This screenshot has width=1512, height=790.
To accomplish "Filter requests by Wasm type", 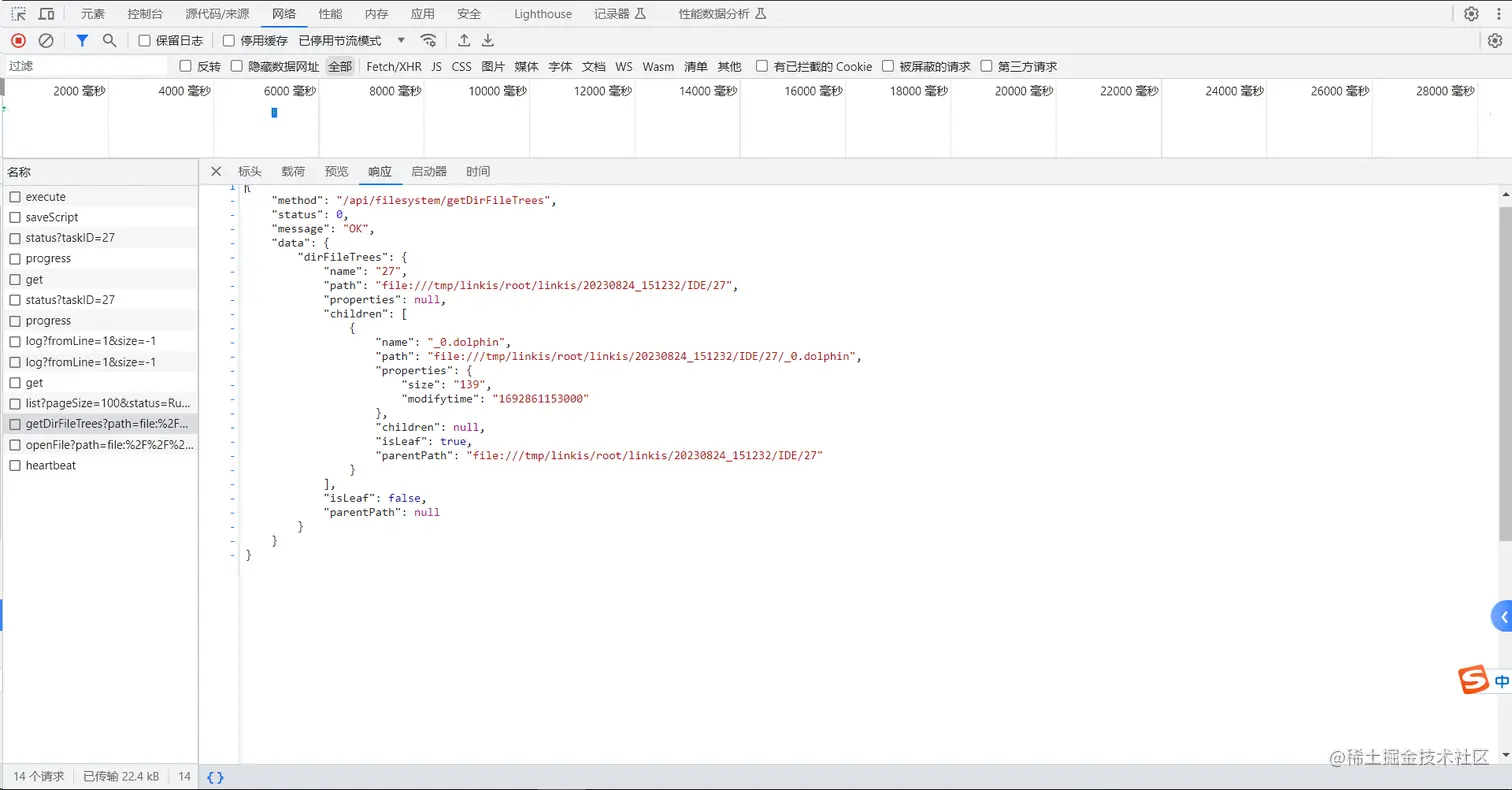I will (658, 67).
